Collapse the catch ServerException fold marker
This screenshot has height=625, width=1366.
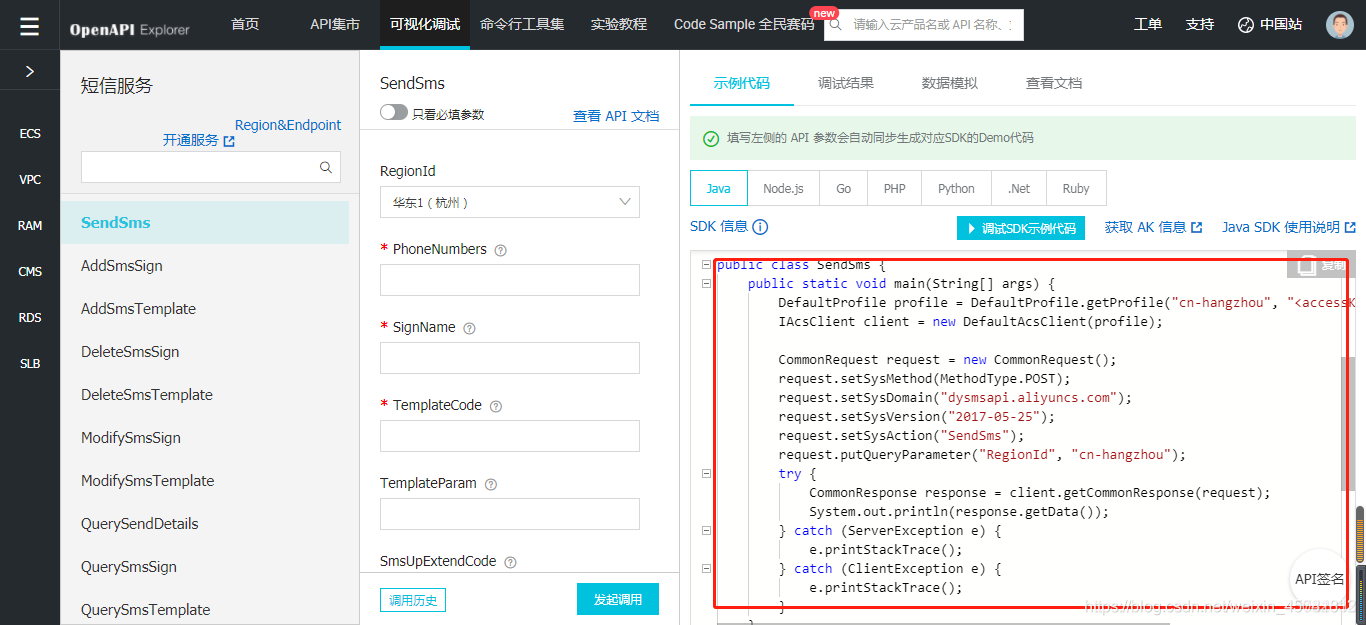point(706,531)
